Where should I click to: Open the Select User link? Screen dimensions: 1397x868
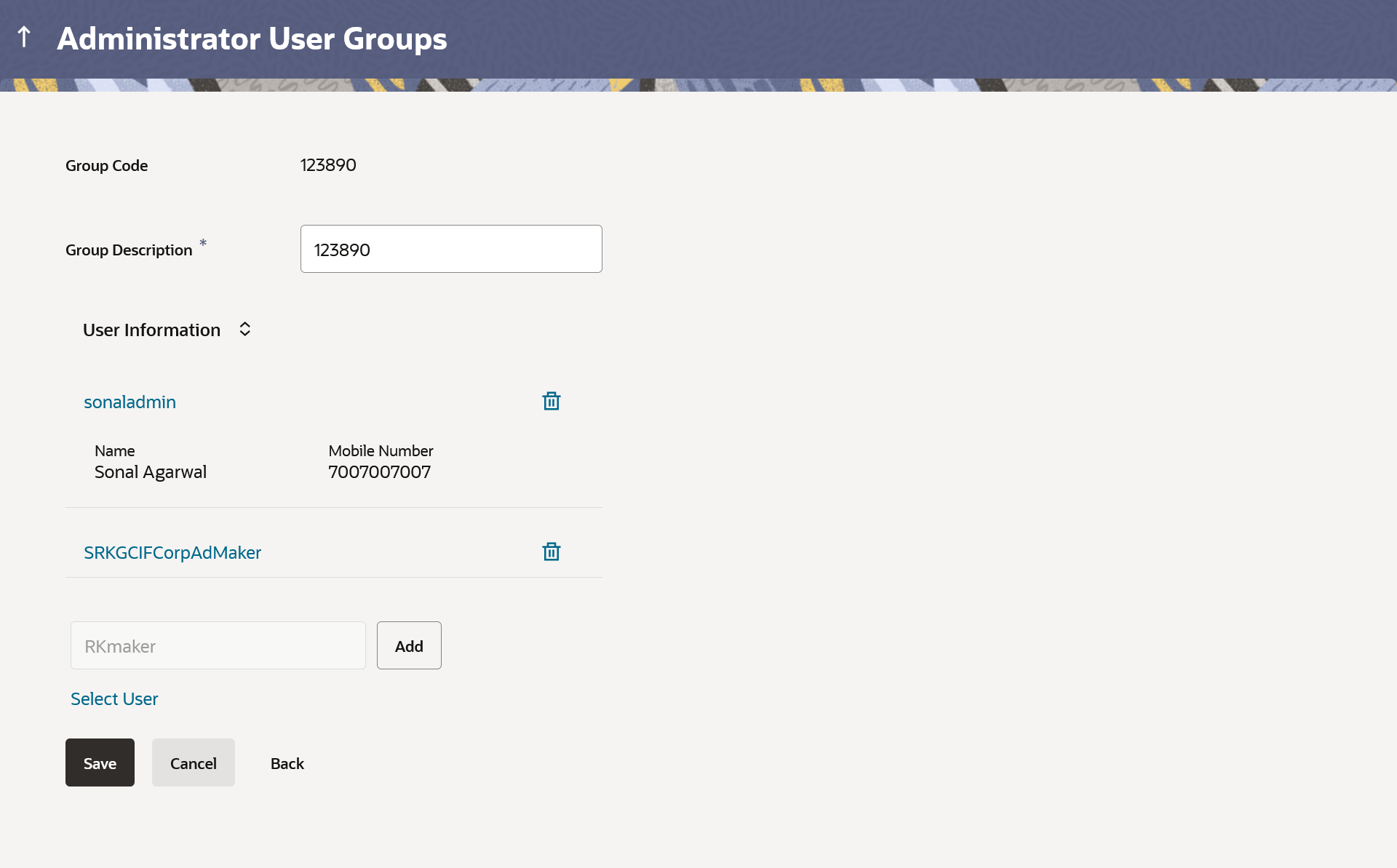click(114, 699)
